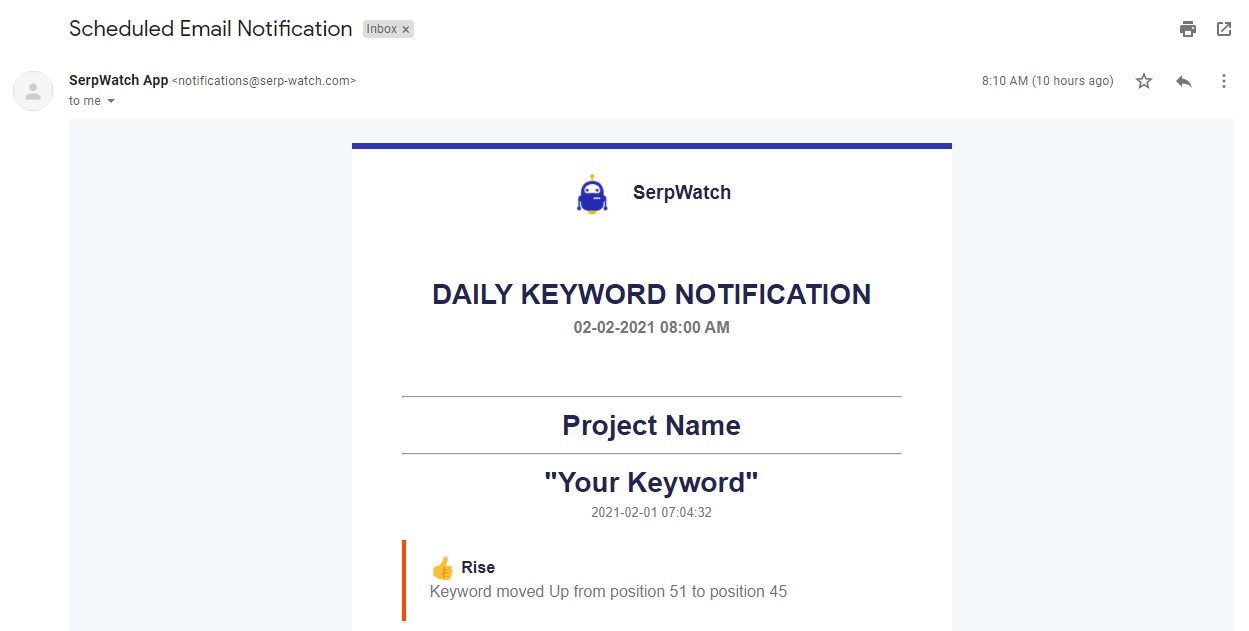Print this email using printer icon
Viewport: 1249px width, 631px height.
pyautogui.click(x=1188, y=29)
